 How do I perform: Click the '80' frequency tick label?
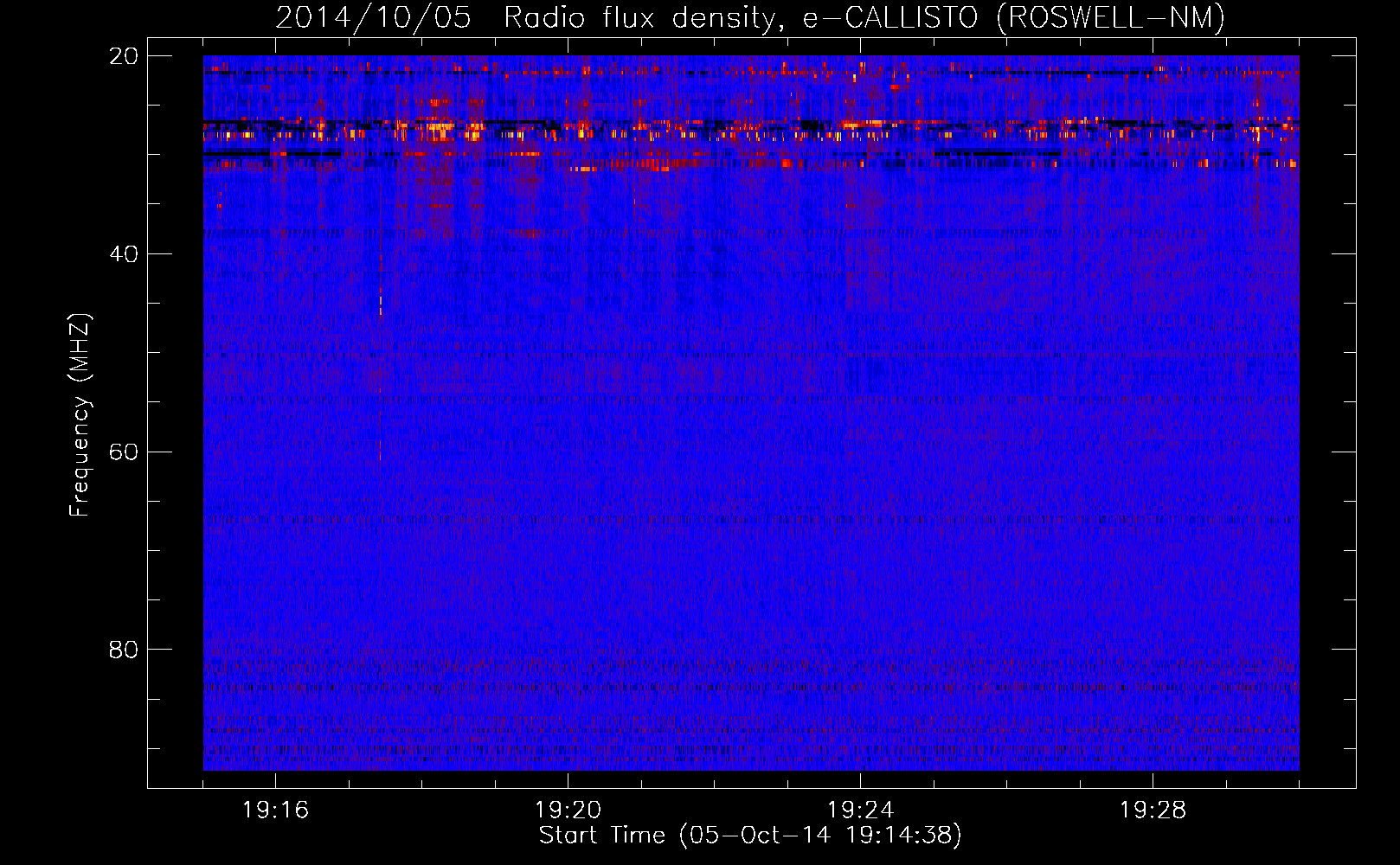124,650
